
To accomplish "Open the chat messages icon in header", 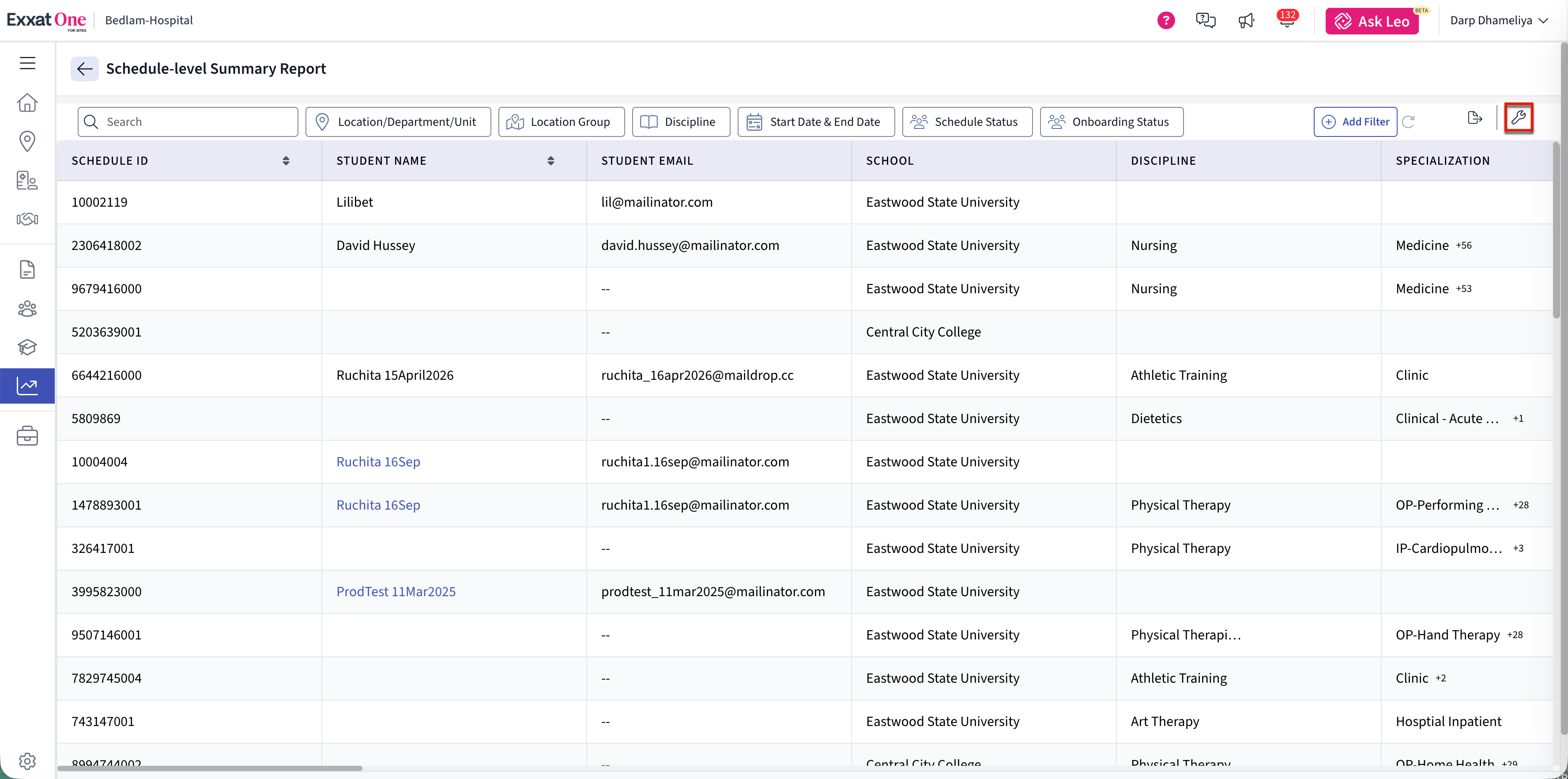I will pos(1205,21).
